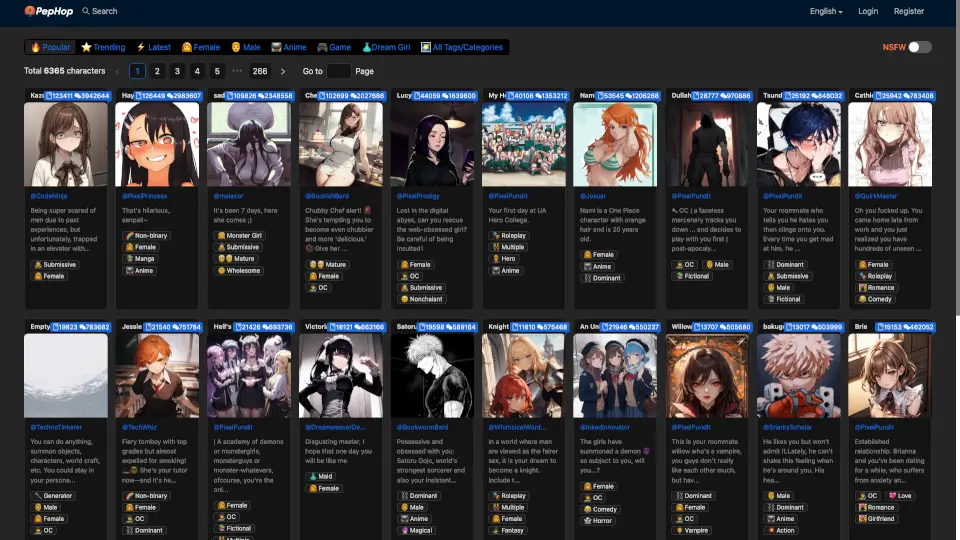Go to next page using right arrow
This screenshot has height=540, width=960.
[x=283, y=71]
